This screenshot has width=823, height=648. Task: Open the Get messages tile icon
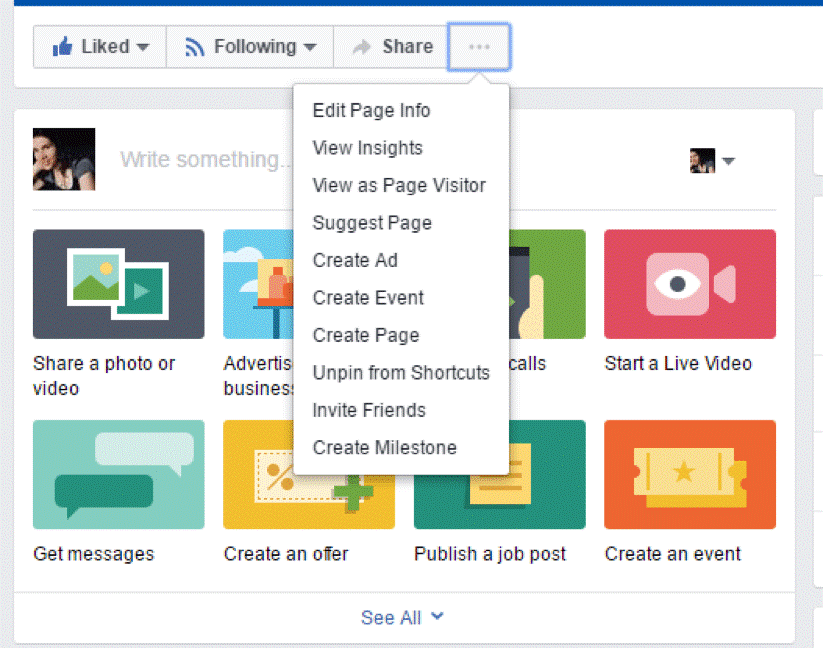pos(118,474)
